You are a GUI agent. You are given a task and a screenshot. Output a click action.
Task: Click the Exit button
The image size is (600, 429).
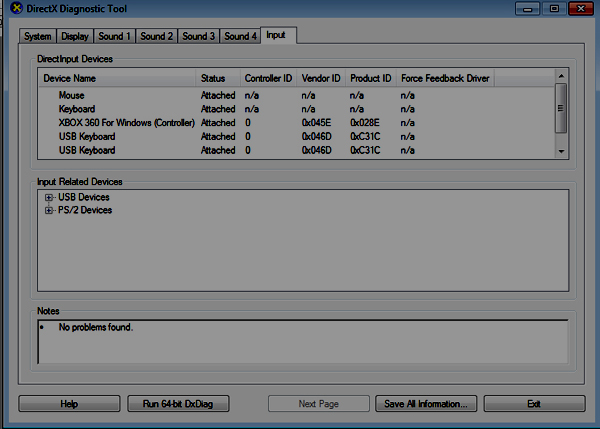tap(535, 404)
